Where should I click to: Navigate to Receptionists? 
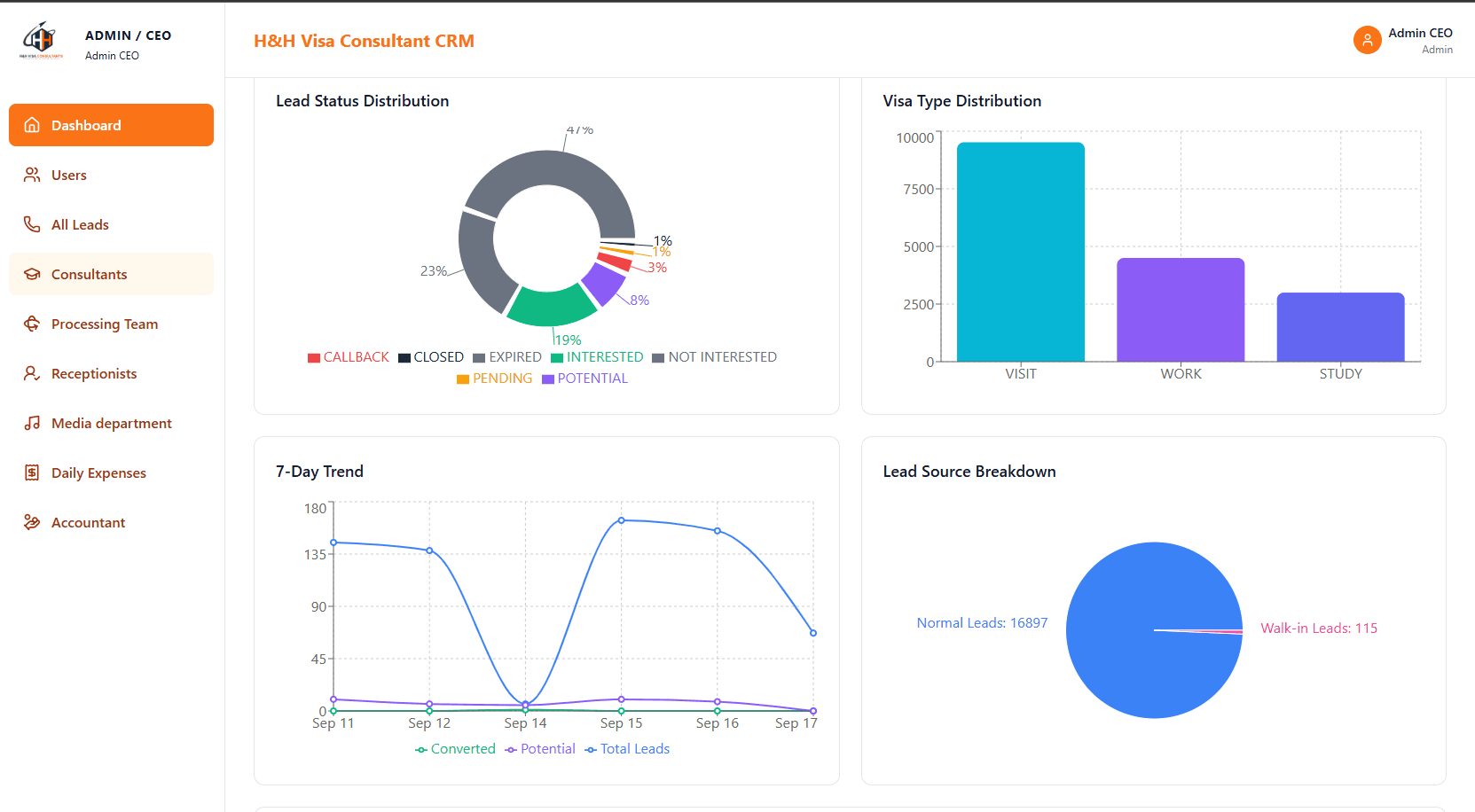[111, 373]
